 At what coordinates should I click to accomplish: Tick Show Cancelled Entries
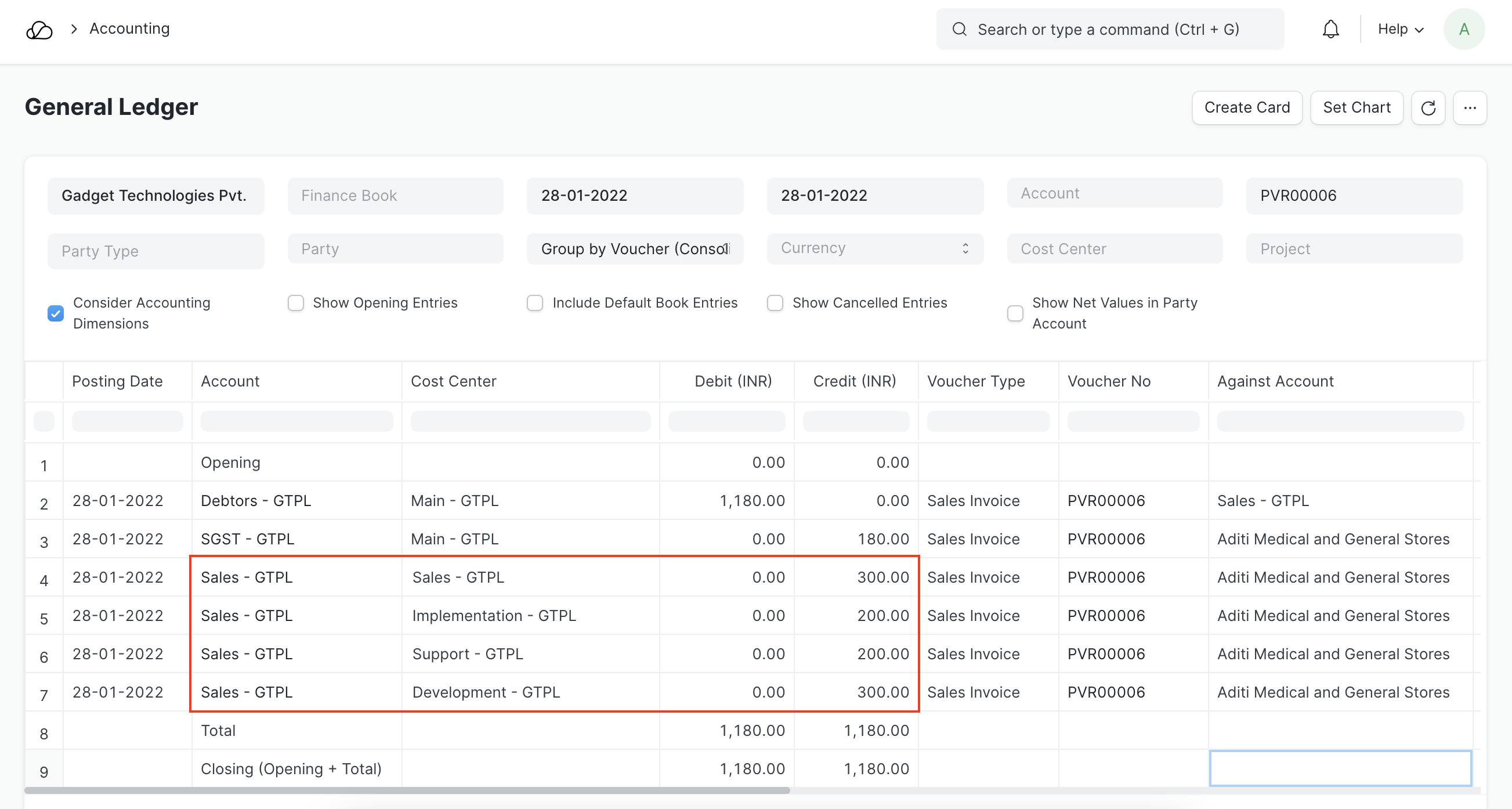point(775,303)
